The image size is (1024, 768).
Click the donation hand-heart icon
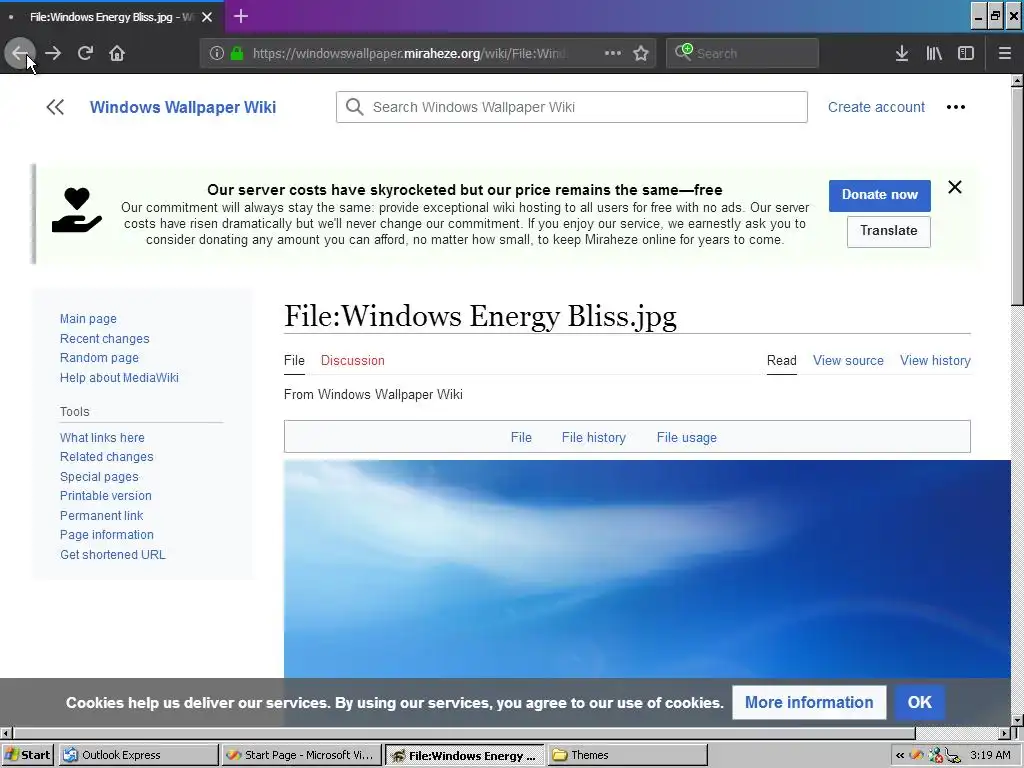77,210
